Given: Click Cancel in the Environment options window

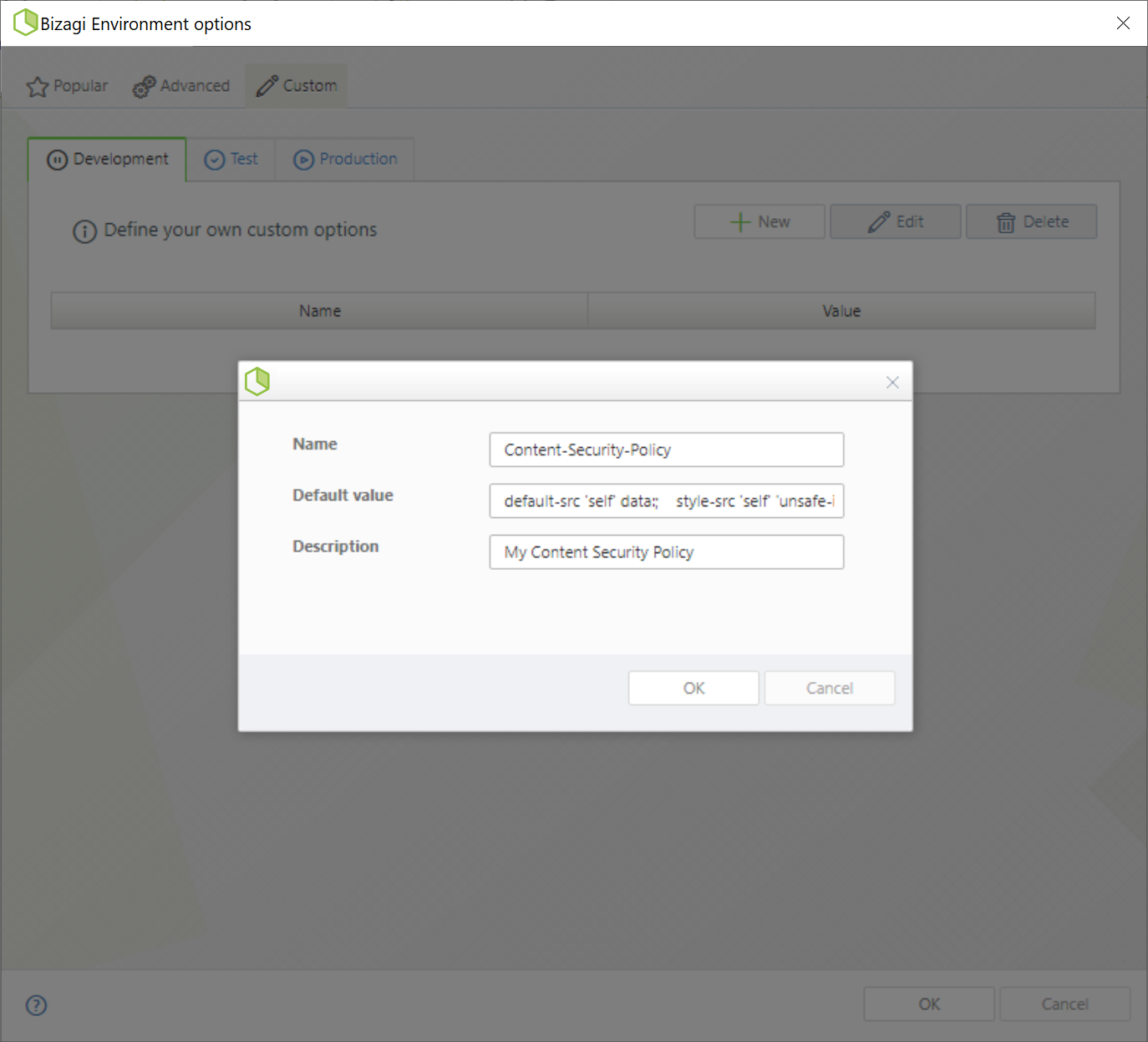Looking at the screenshot, I should [1065, 1004].
